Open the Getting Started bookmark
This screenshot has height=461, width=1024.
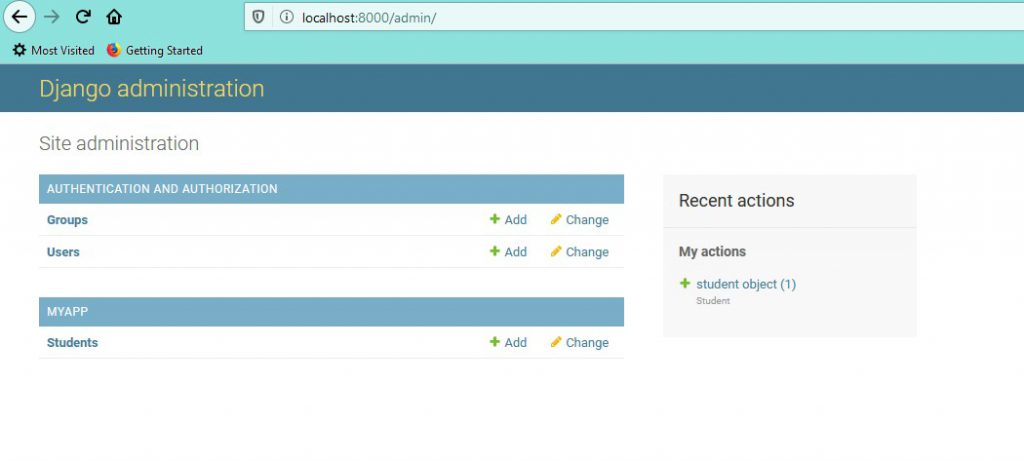point(155,50)
